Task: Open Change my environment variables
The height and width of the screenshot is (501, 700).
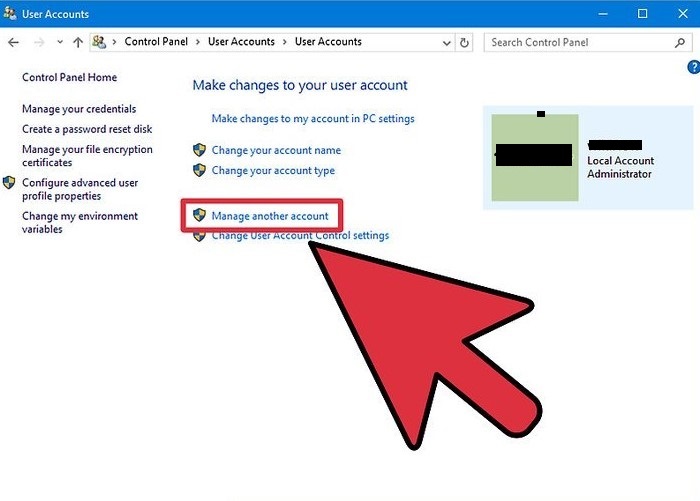Action: pyautogui.click(x=80, y=222)
